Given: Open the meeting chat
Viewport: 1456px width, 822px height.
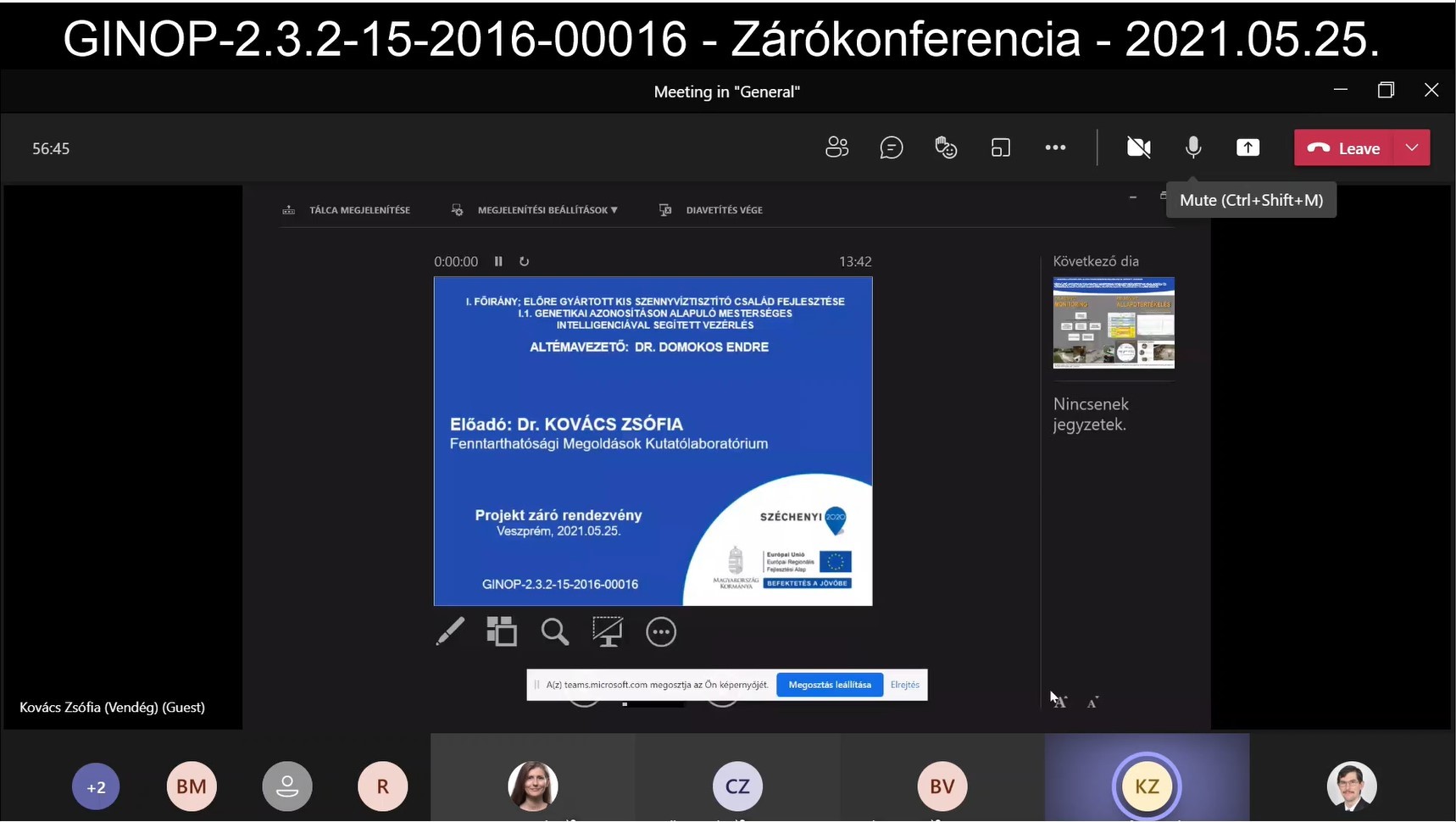Looking at the screenshot, I should pos(892,147).
